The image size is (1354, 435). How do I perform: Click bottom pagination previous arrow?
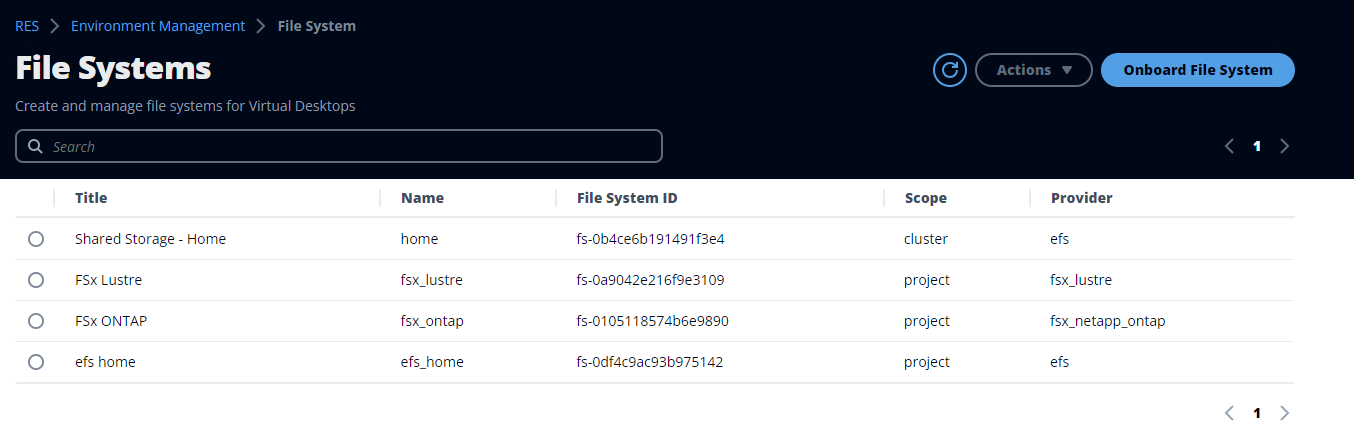pos(1229,413)
